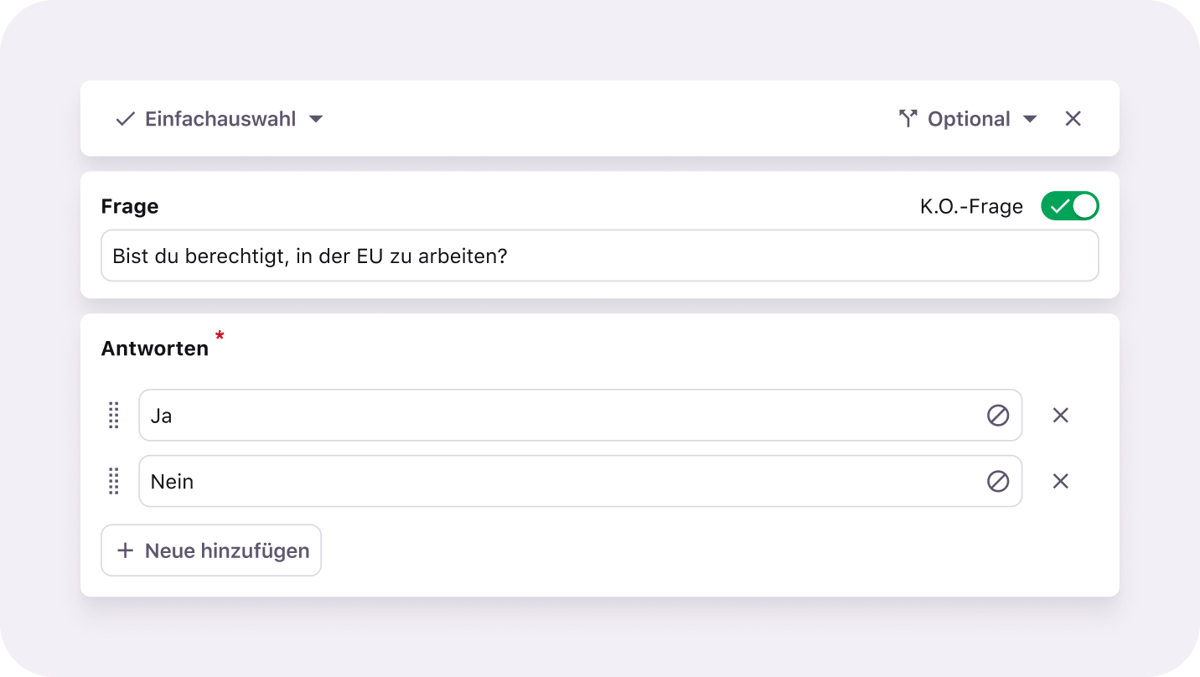Image resolution: width=1200 pixels, height=677 pixels.
Task: Click into the Frage question text field
Action: click(600, 256)
